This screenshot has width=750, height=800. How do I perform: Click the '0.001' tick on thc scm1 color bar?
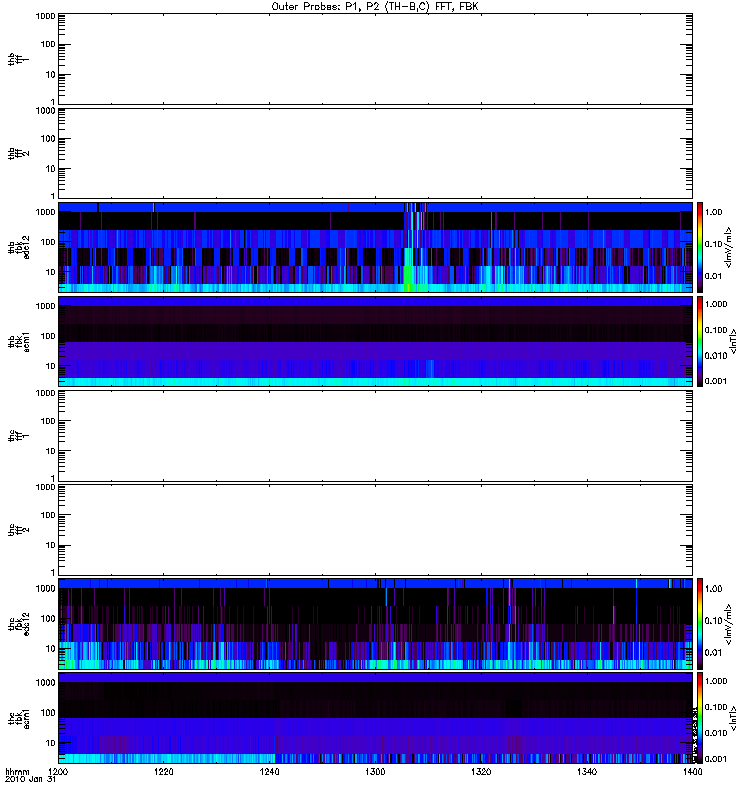click(716, 759)
